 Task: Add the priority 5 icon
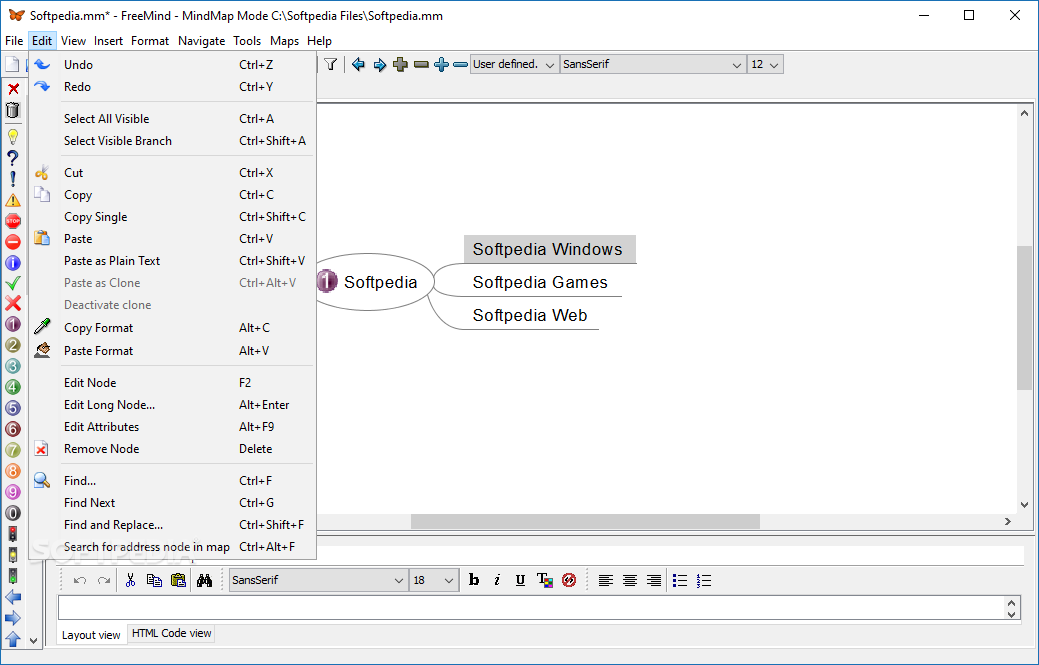click(x=13, y=408)
